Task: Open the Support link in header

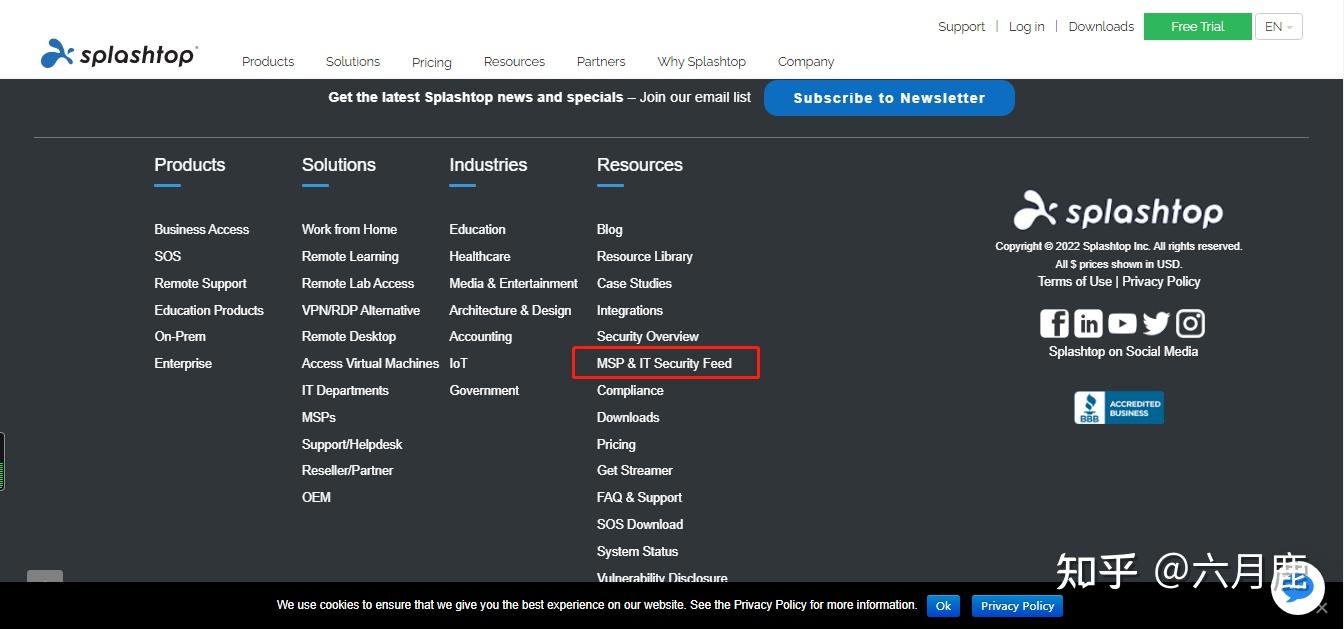Action: point(961,27)
